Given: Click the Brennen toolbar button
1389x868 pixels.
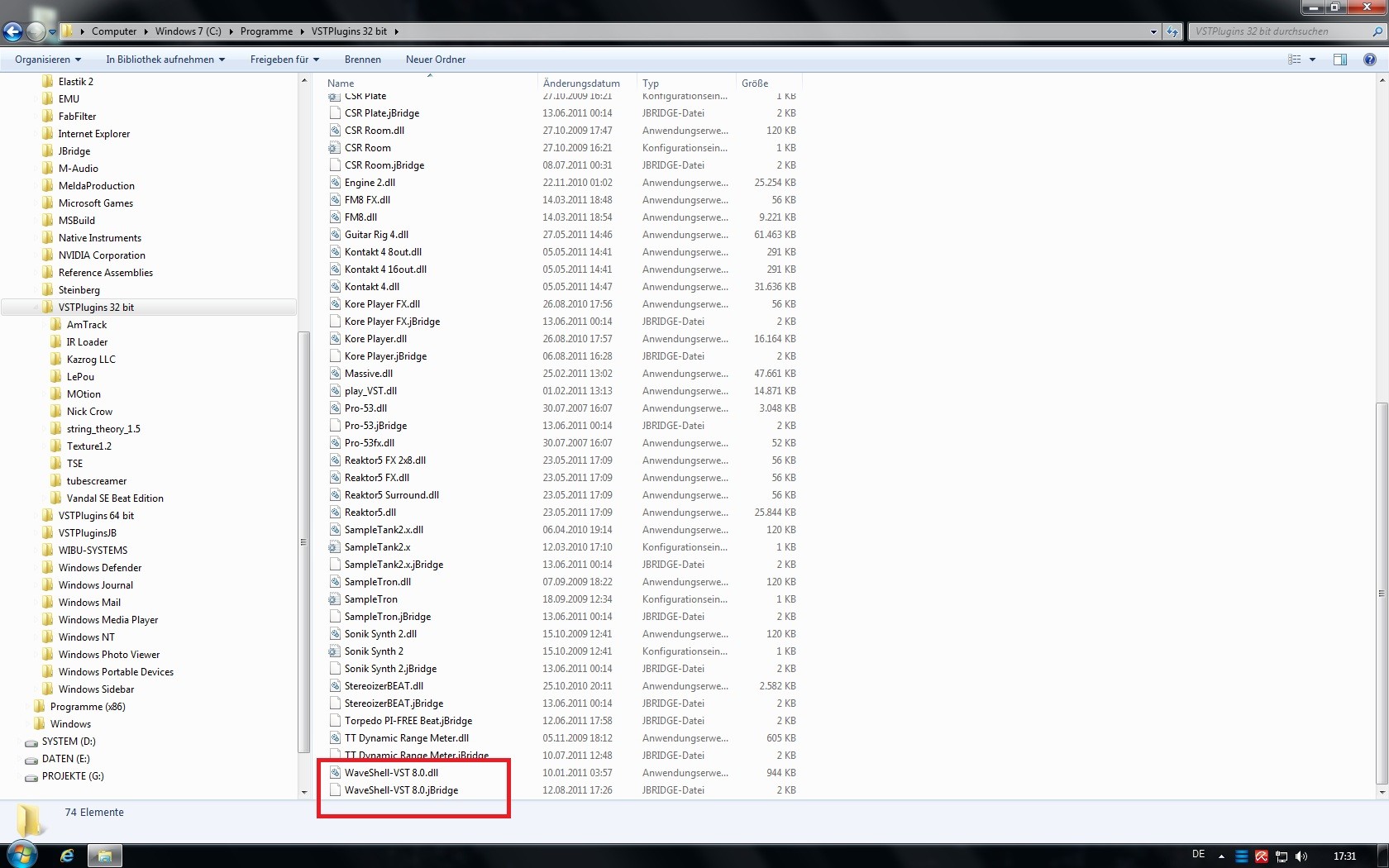Looking at the screenshot, I should pos(363,60).
